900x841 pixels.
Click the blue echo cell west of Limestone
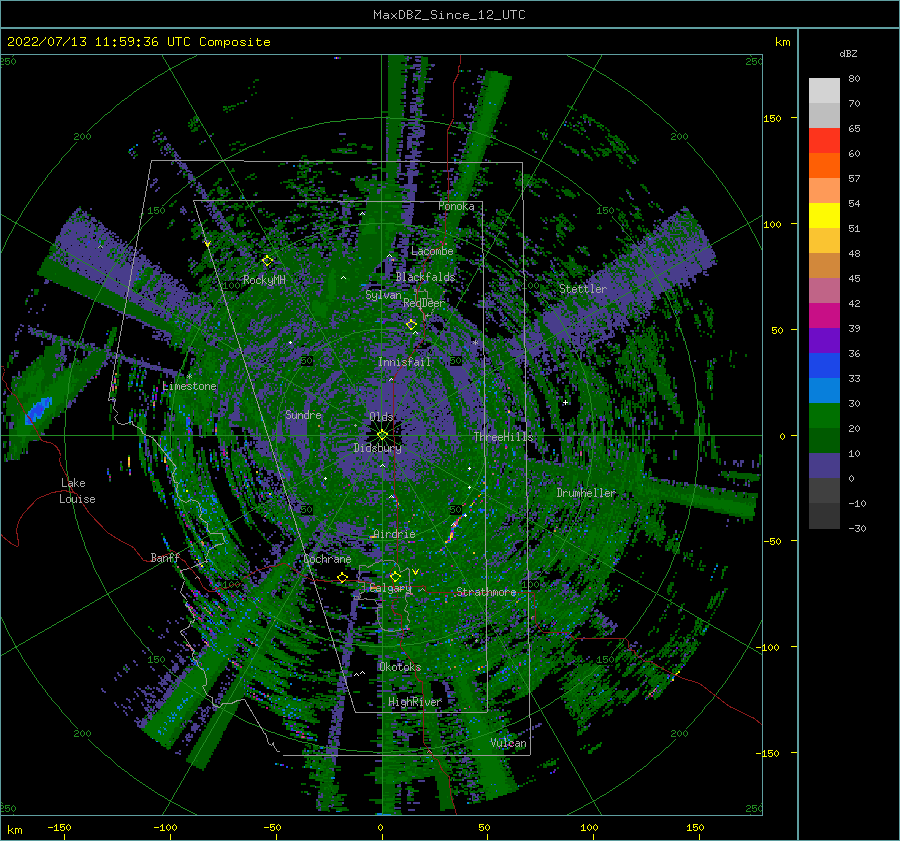pos(38,410)
